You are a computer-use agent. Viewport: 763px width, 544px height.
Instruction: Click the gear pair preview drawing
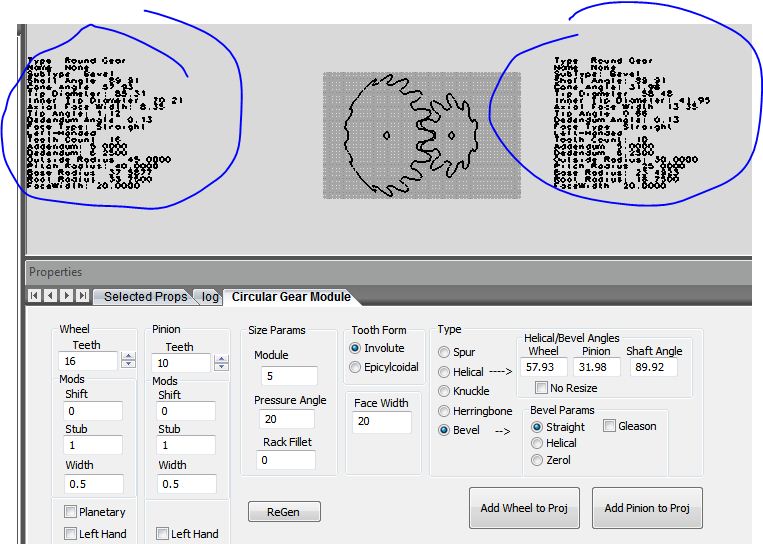click(x=419, y=135)
